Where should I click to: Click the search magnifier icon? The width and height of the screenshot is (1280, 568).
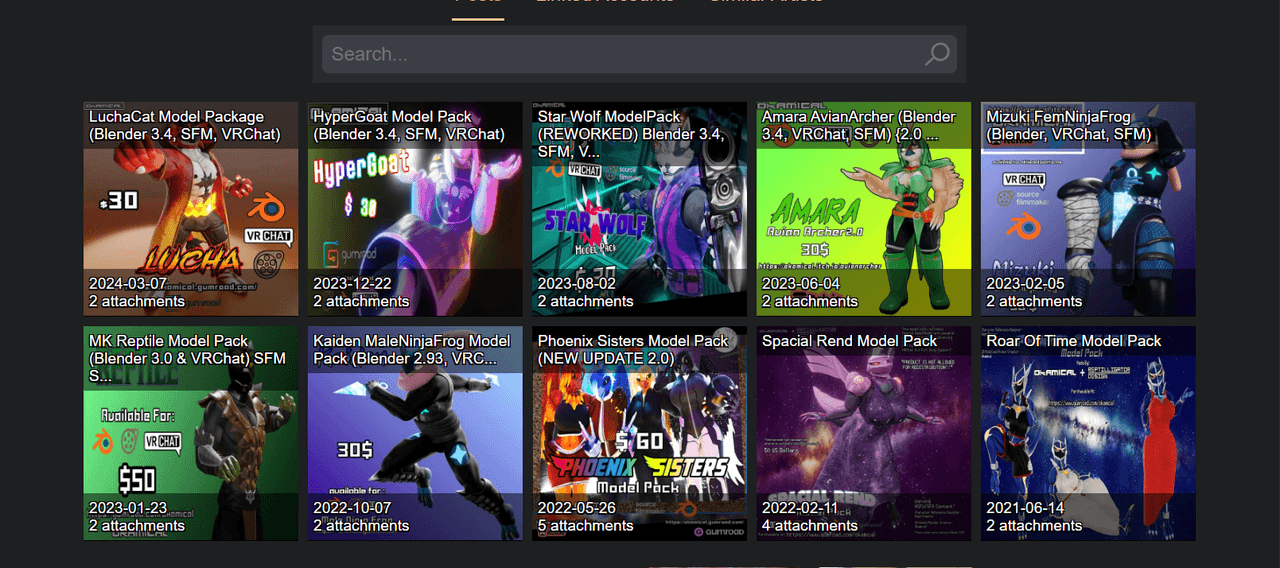click(x=937, y=54)
